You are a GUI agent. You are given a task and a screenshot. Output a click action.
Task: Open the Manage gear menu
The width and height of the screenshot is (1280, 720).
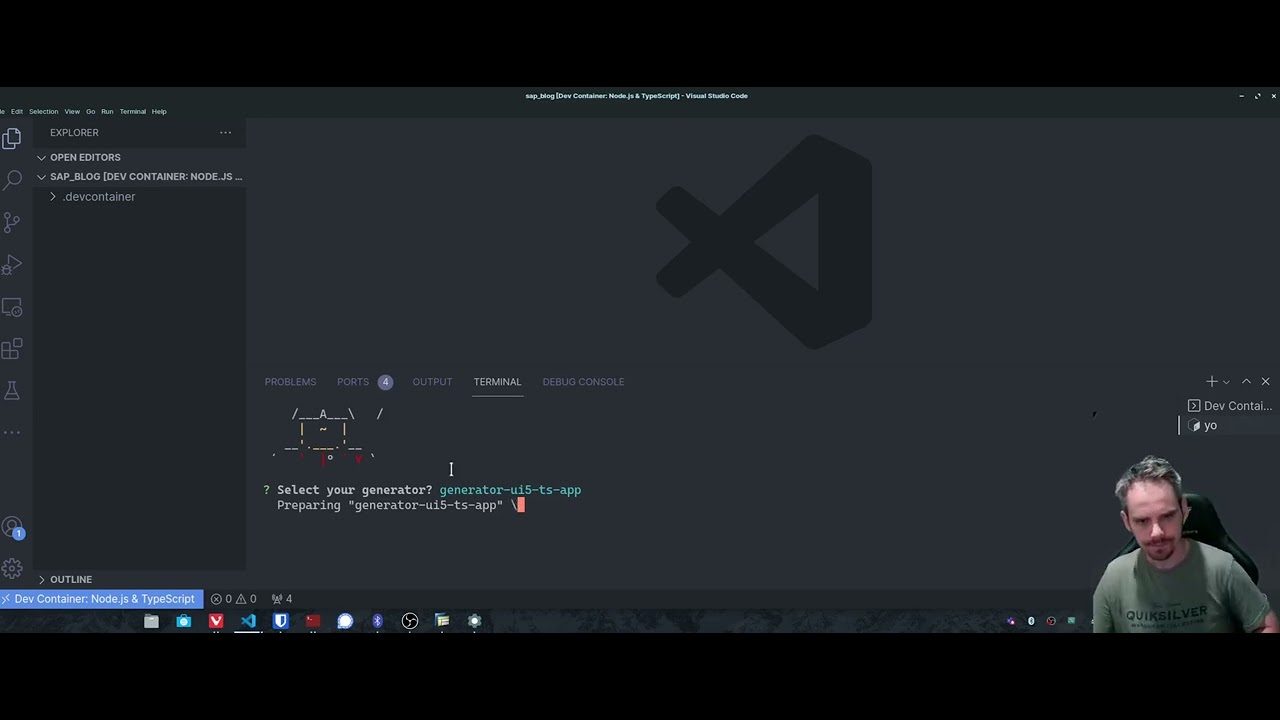pyautogui.click(x=12, y=568)
